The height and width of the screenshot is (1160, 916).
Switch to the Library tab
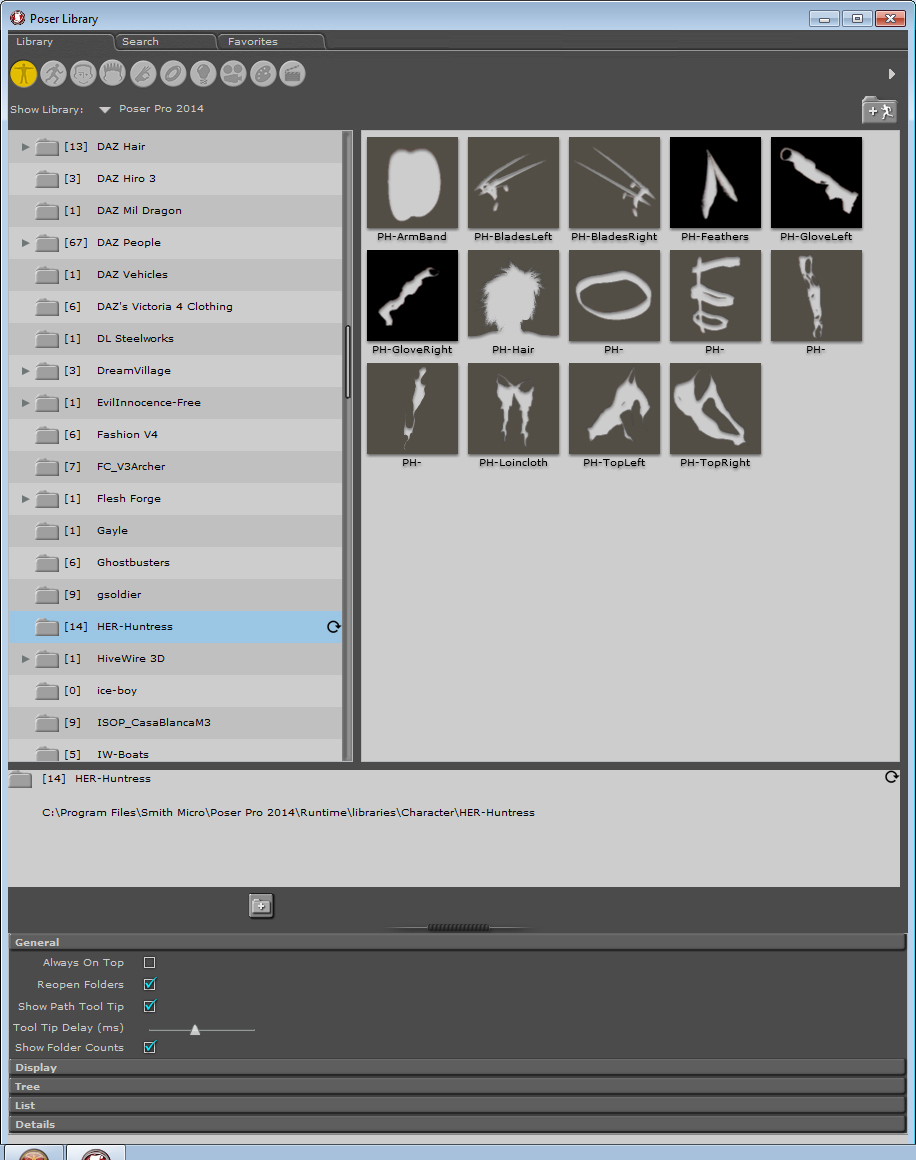[61, 41]
